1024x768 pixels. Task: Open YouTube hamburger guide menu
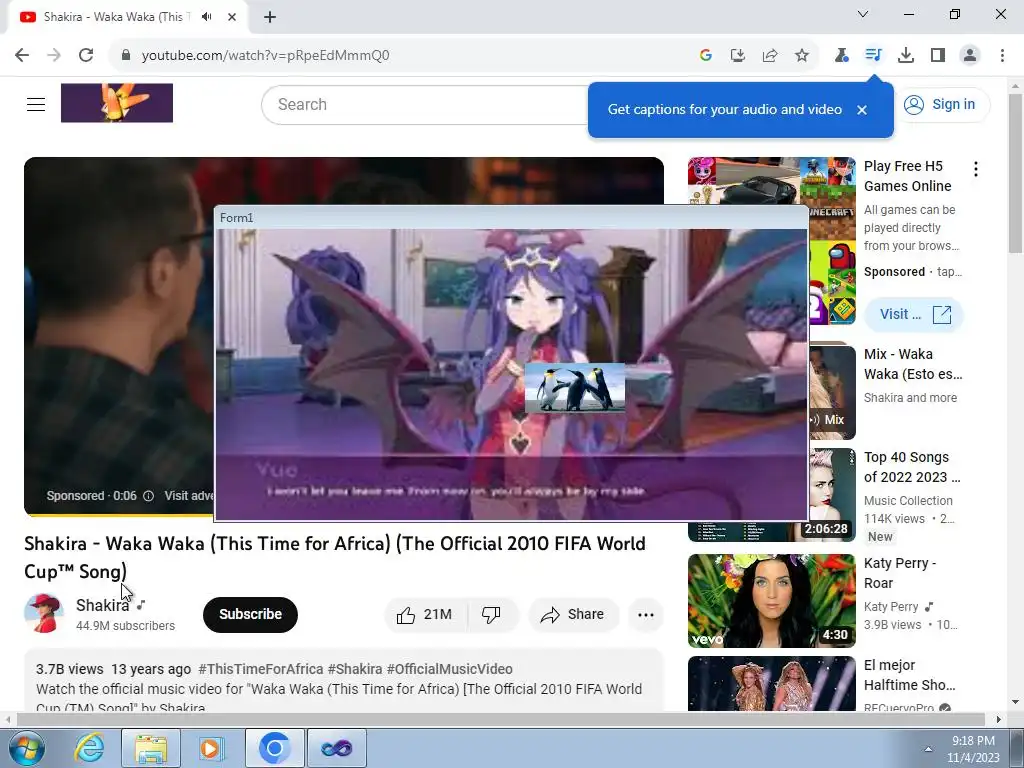tap(36, 104)
